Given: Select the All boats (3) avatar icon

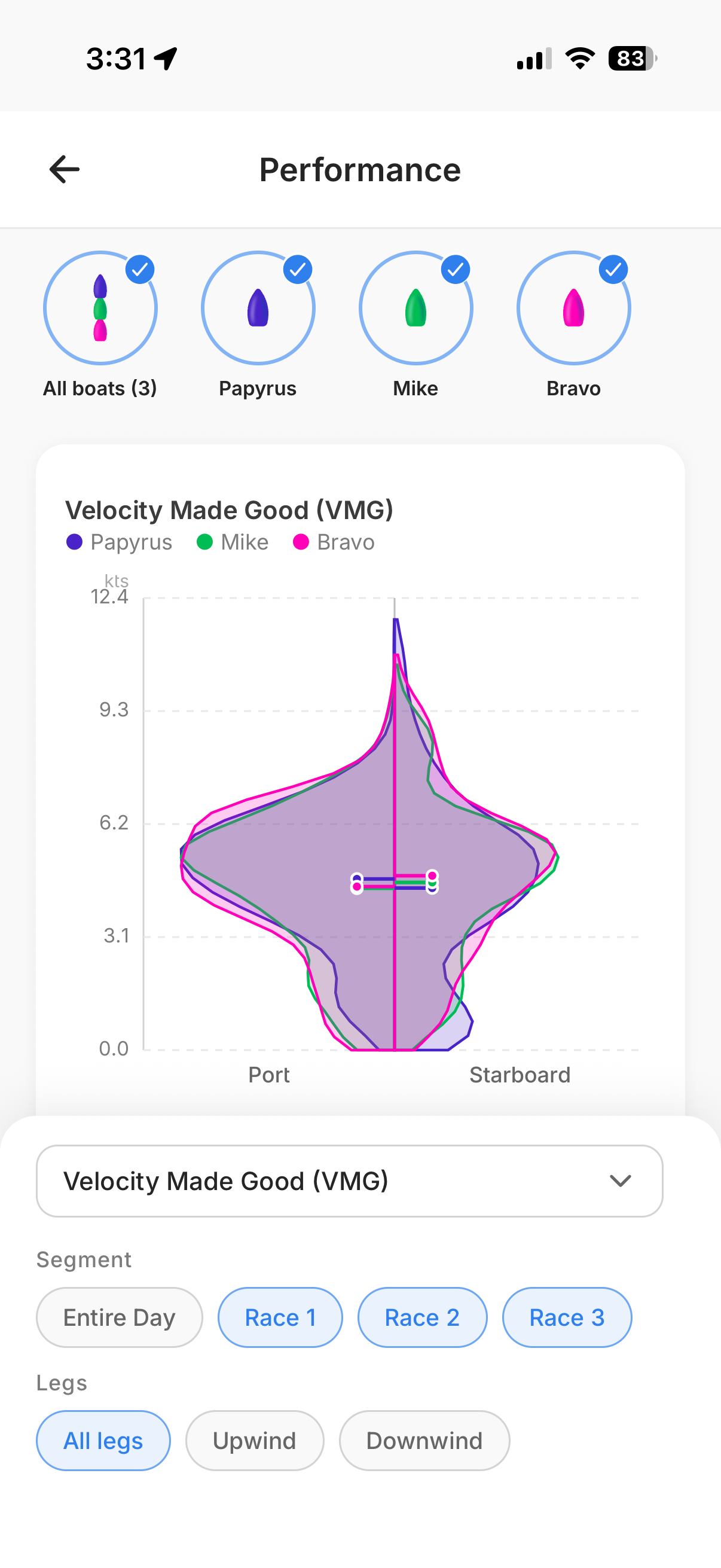Looking at the screenshot, I should tap(100, 309).
